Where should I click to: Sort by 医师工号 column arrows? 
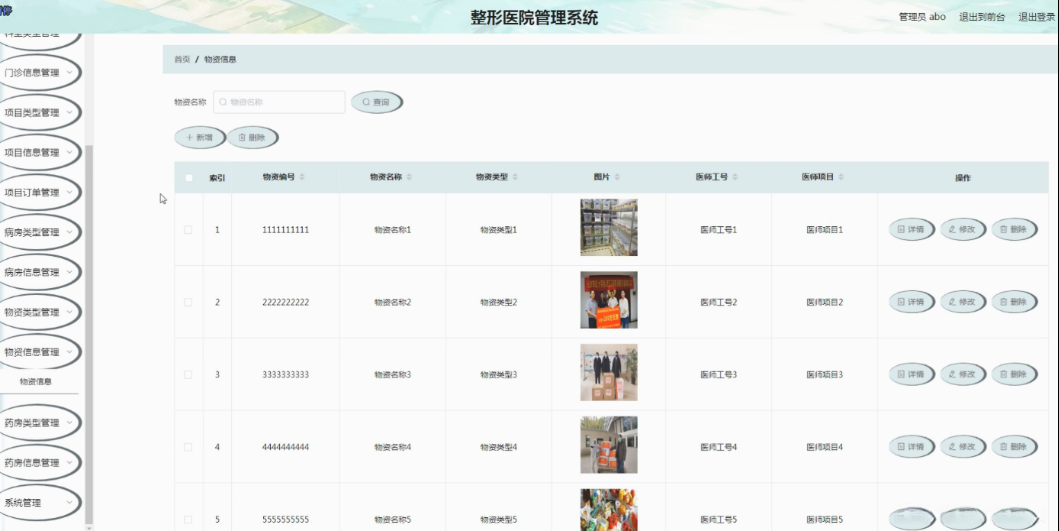[x=735, y=177]
